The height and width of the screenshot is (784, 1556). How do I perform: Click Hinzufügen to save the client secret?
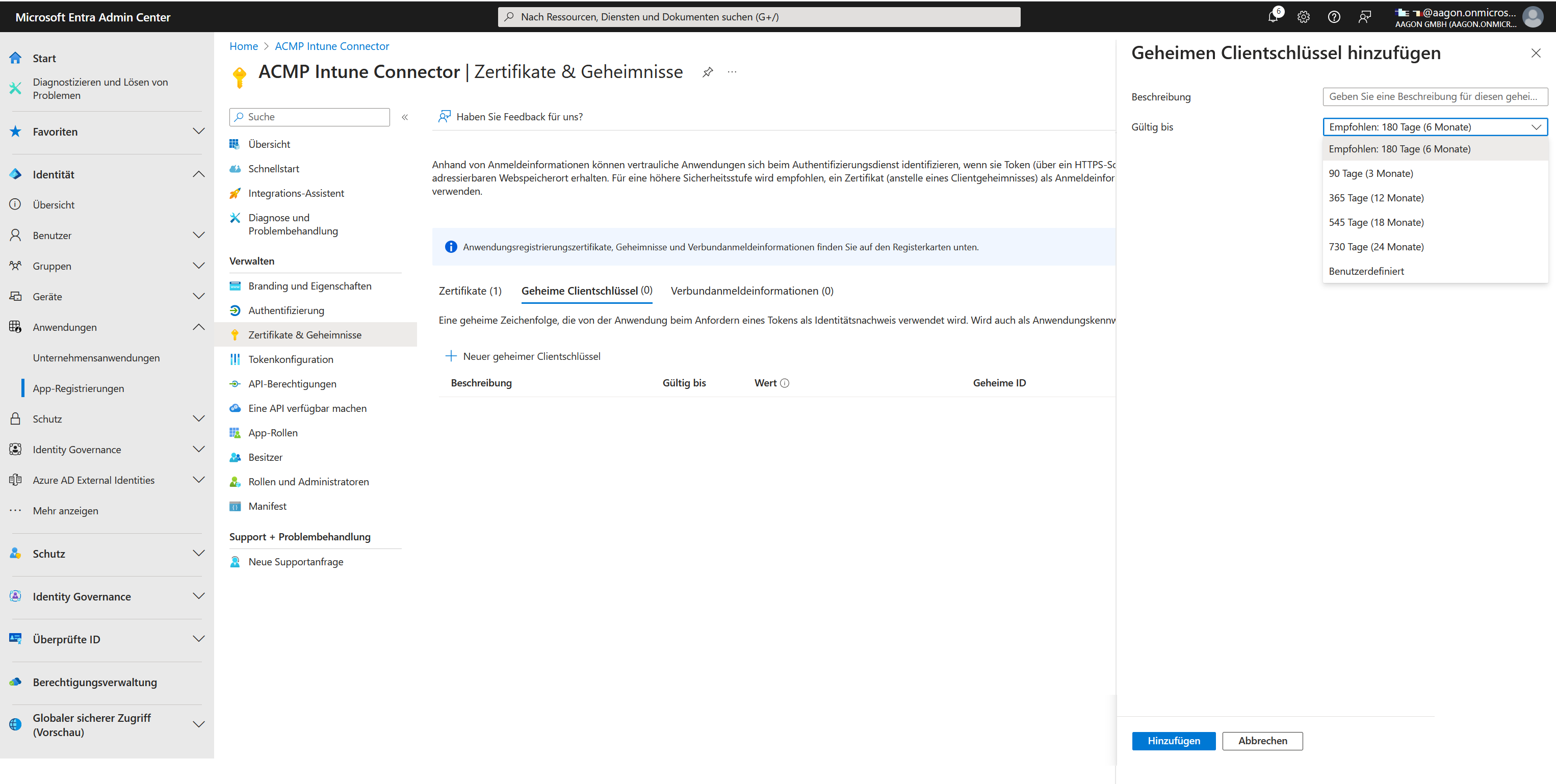1173,741
